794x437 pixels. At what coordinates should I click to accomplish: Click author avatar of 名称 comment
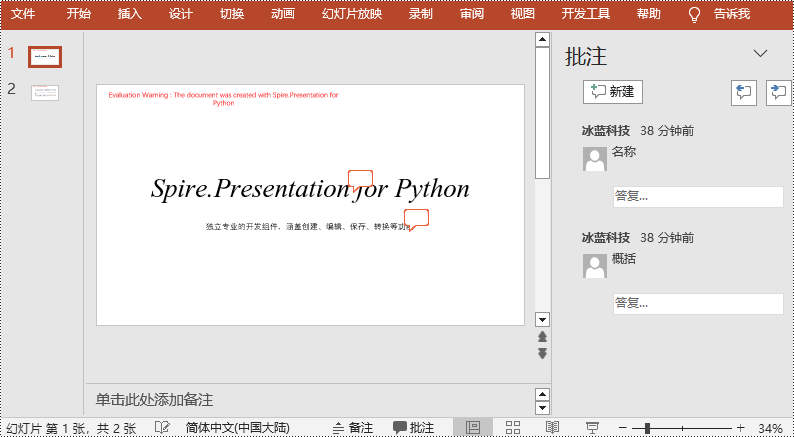(595, 159)
